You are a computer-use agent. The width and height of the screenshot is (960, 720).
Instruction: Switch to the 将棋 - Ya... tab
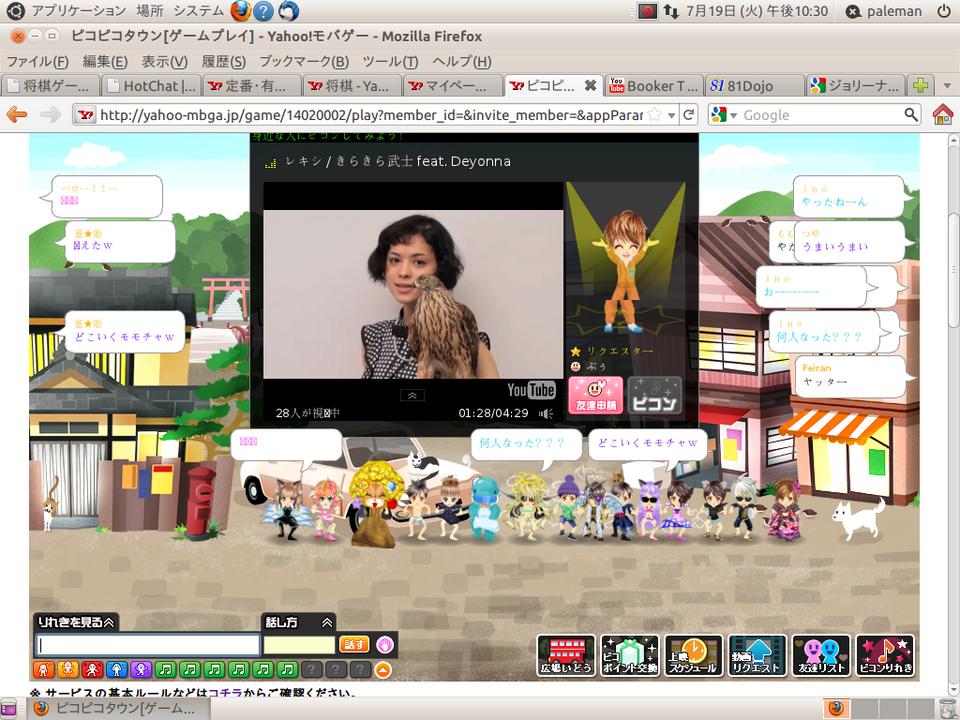(x=352, y=86)
